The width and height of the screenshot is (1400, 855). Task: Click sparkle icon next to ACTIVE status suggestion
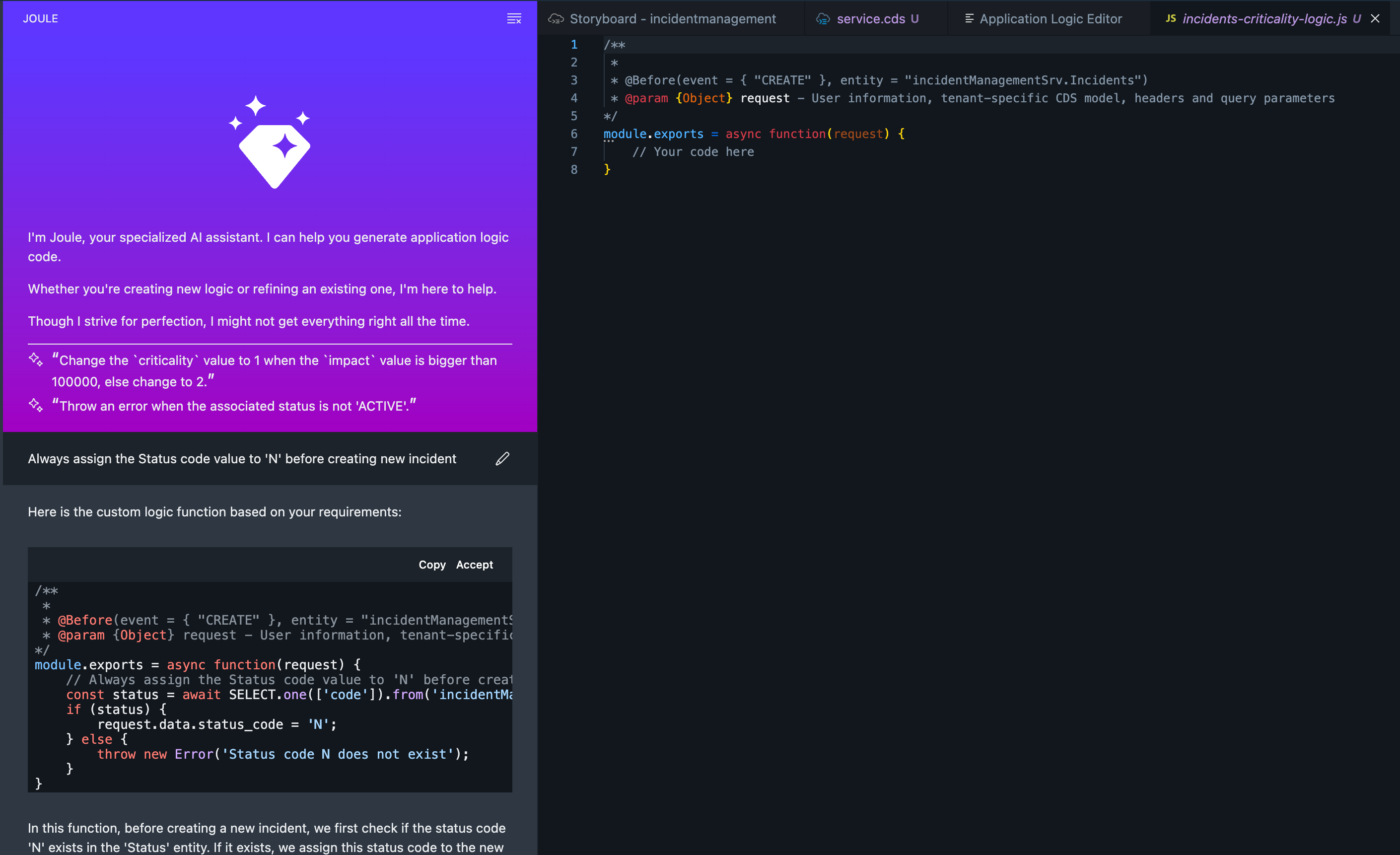pos(36,405)
